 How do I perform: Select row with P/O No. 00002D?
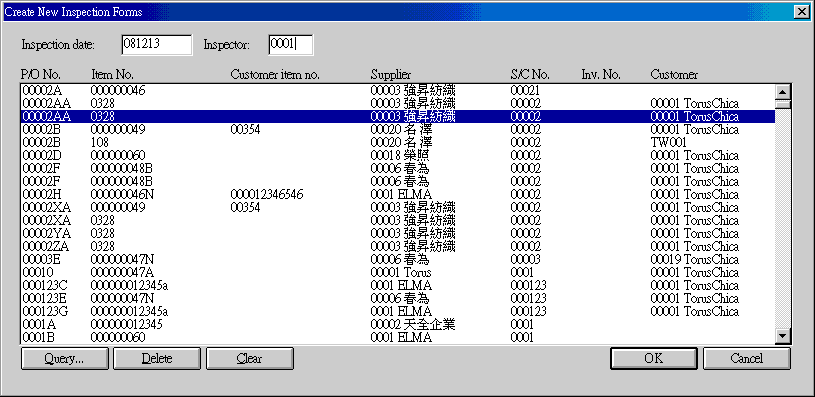tap(398, 155)
